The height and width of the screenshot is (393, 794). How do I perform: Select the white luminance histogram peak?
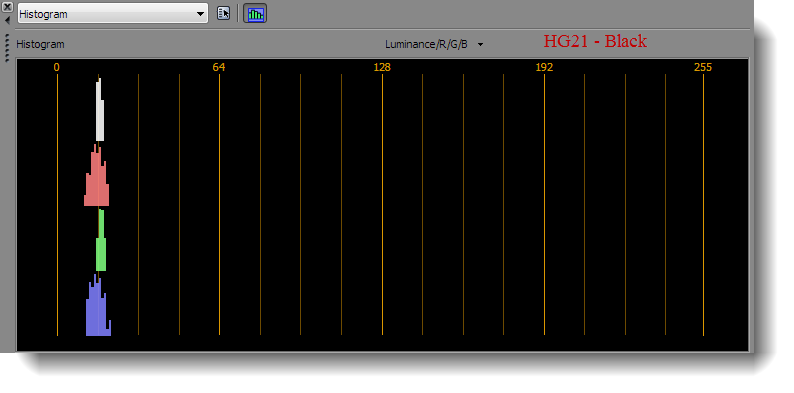click(100, 109)
